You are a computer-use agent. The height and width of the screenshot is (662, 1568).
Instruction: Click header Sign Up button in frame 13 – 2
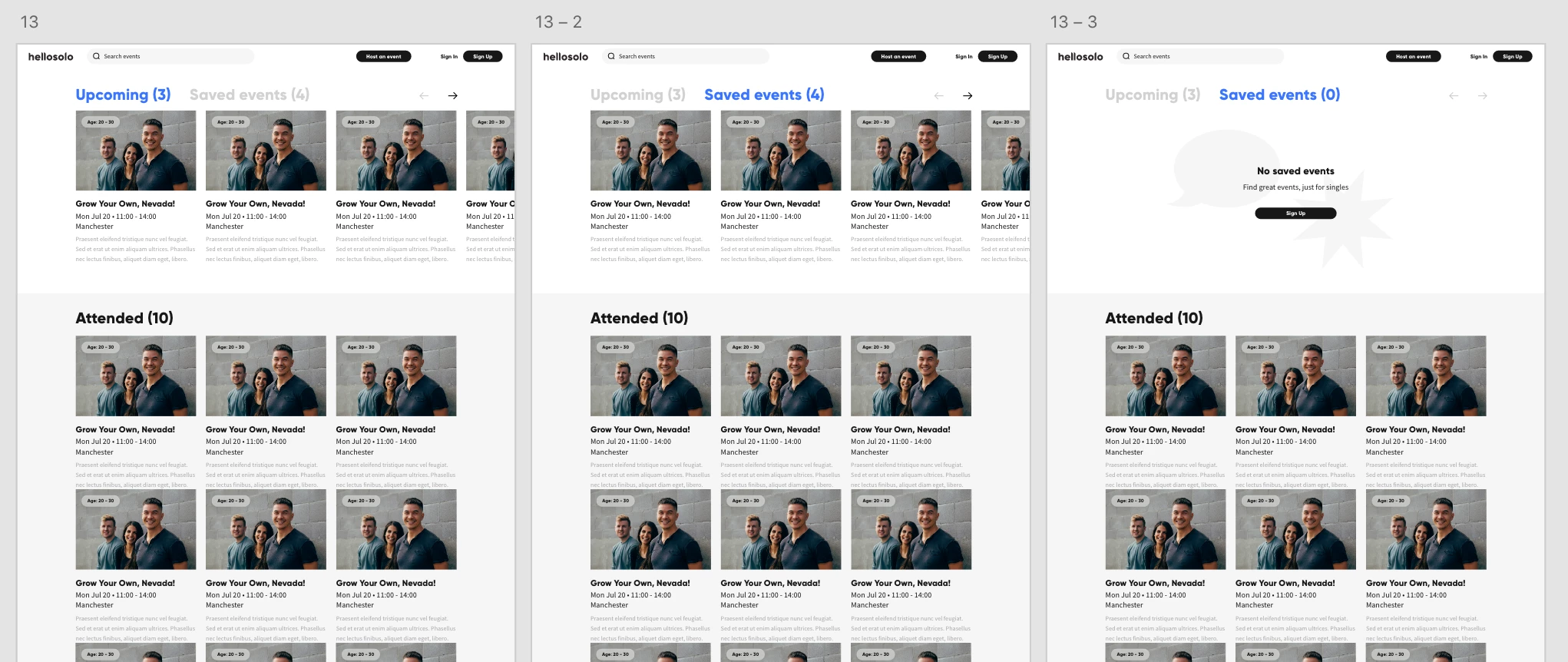[x=997, y=56]
